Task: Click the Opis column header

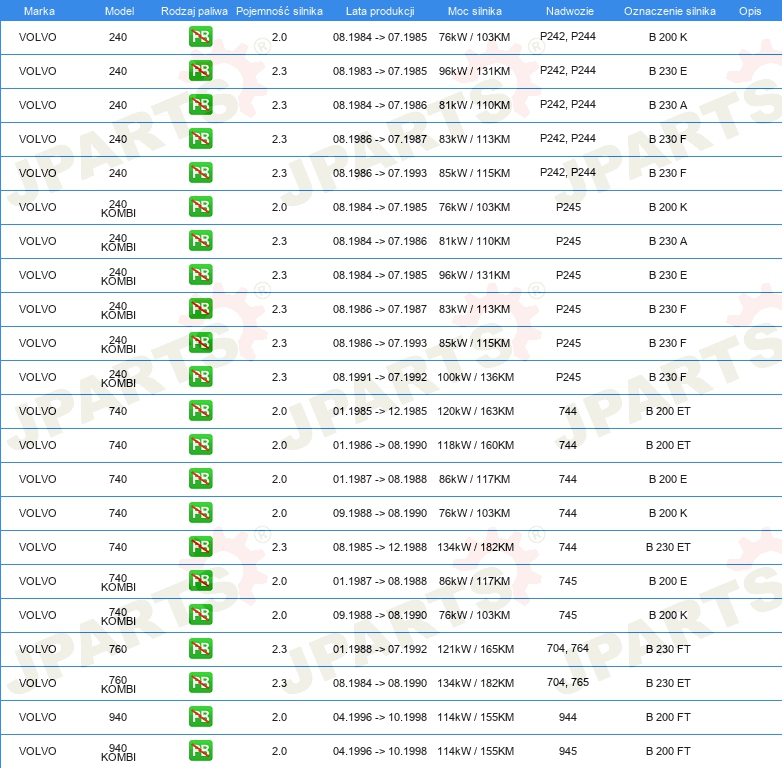Action: (749, 10)
